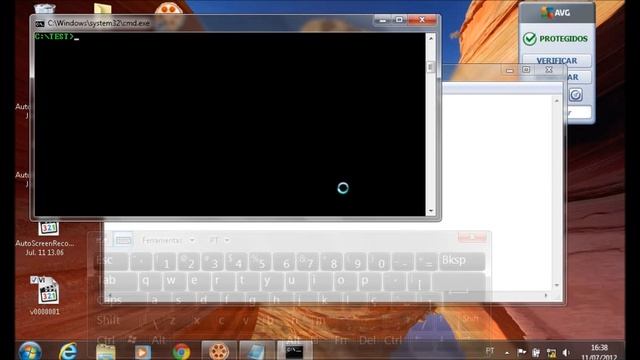640x360 pixels.
Task: Click the green PROTEGIDOS check icon
Action: tap(529, 39)
